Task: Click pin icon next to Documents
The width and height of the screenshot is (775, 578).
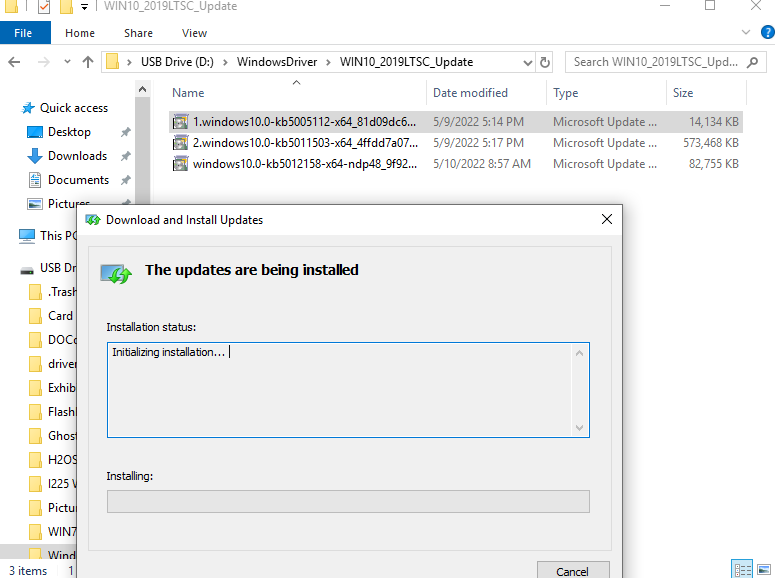Action: point(126,179)
